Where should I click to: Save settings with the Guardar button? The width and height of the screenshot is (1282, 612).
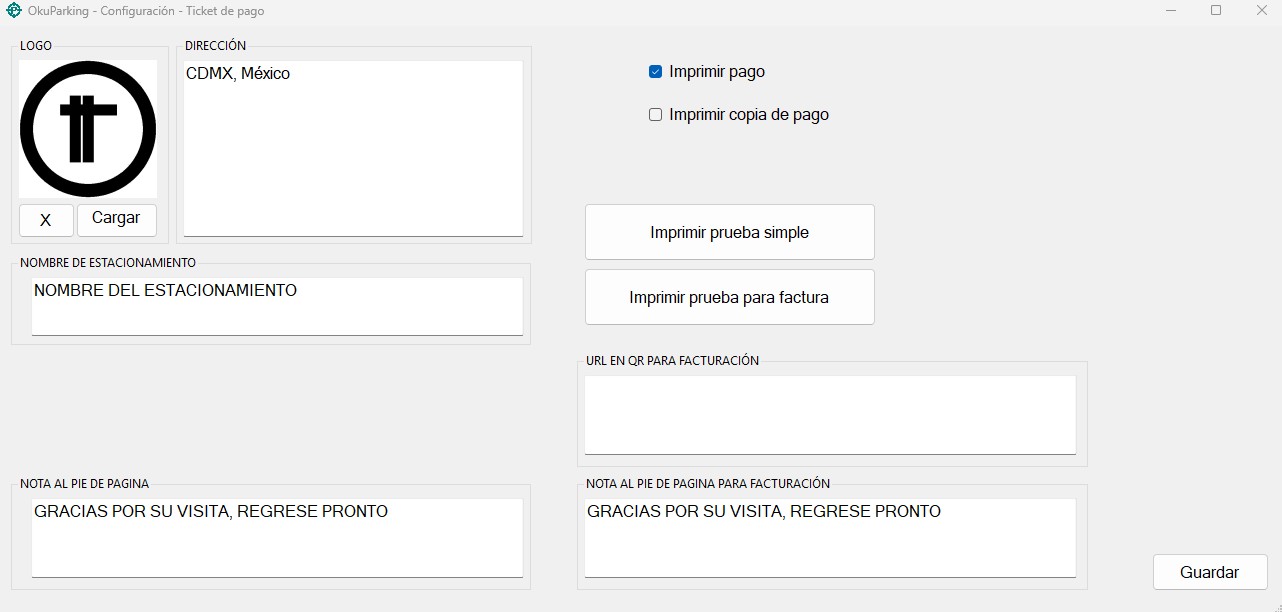pyautogui.click(x=1209, y=572)
